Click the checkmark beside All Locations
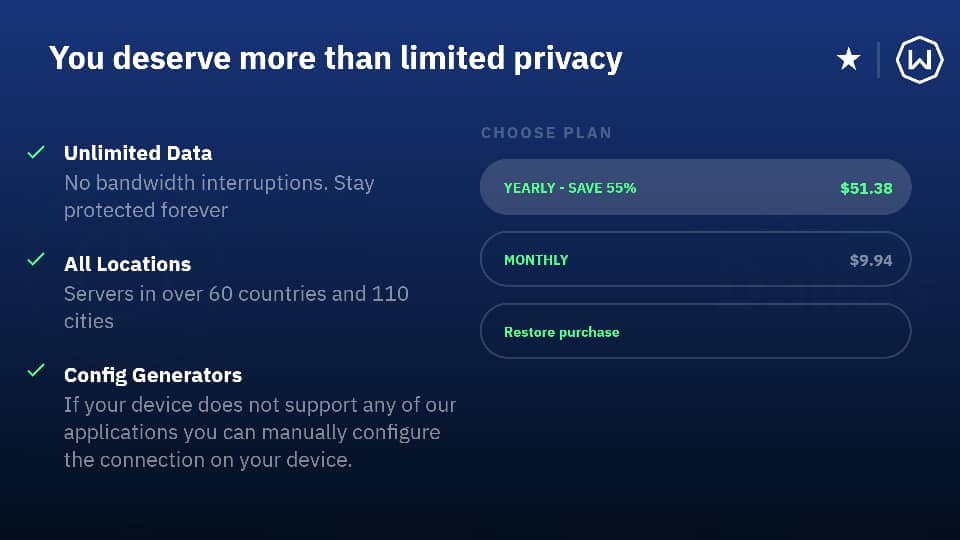Image resolution: width=960 pixels, height=540 pixels. 36,260
